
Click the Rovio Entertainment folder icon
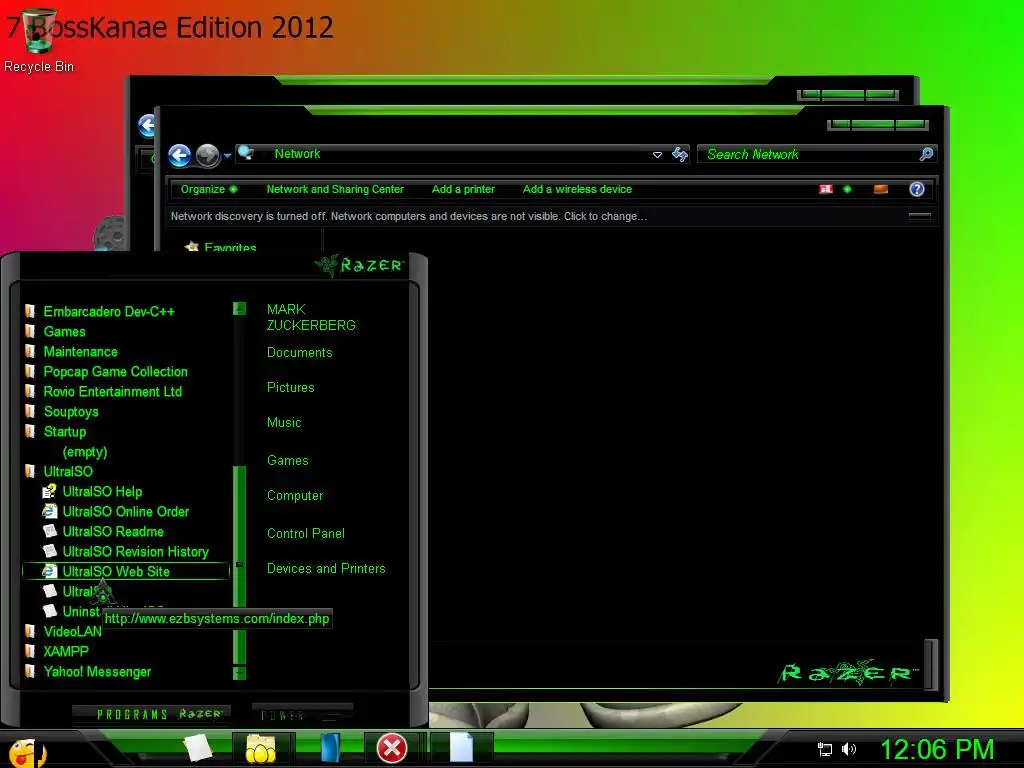tap(29, 391)
